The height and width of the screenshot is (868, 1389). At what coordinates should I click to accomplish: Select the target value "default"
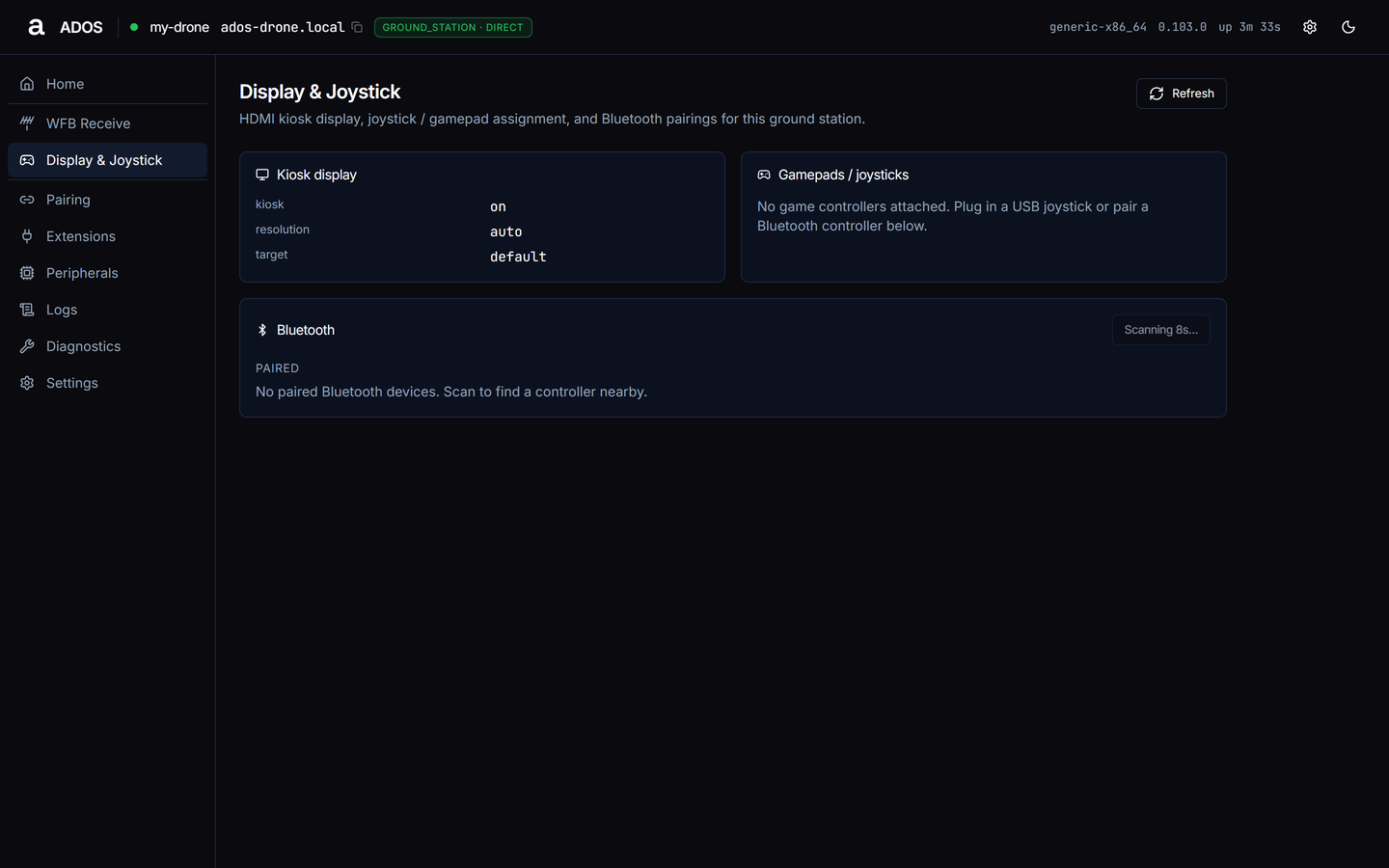pyautogui.click(x=518, y=257)
